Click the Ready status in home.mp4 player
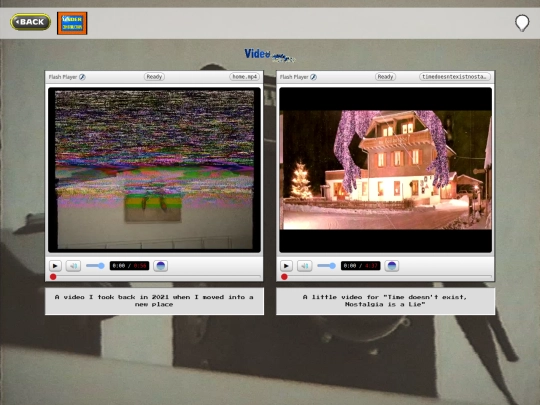The width and height of the screenshot is (540, 405). click(x=154, y=77)
